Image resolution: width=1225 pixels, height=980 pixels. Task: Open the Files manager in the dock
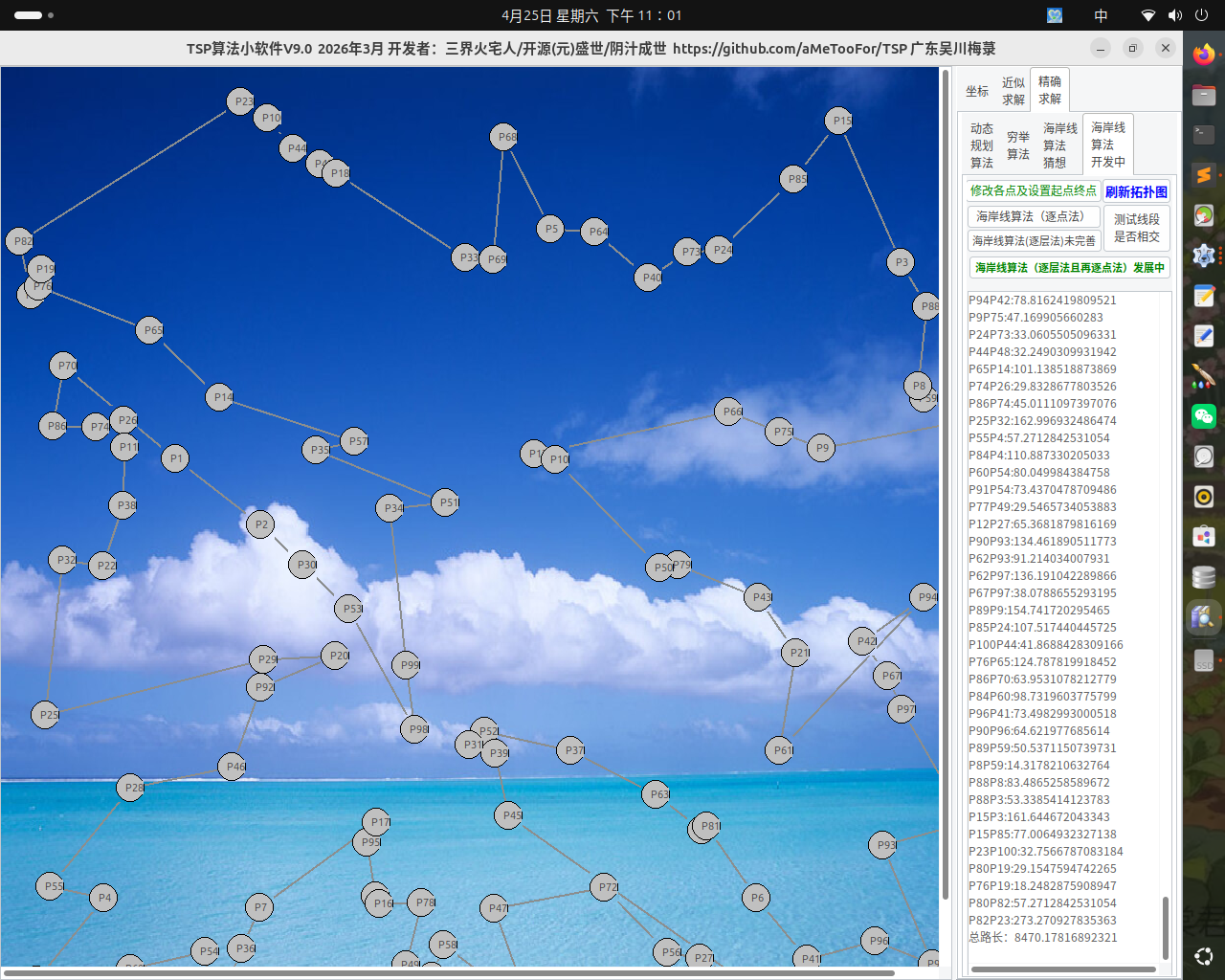pyautogui.click(x=1204, y=95)
